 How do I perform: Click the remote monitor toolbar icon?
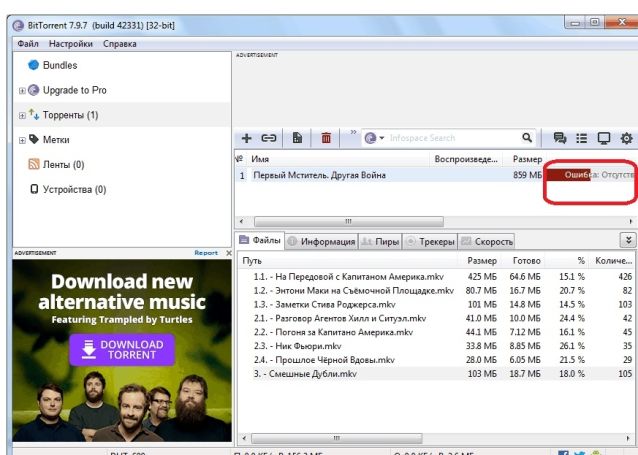click(x=604, y=138)
